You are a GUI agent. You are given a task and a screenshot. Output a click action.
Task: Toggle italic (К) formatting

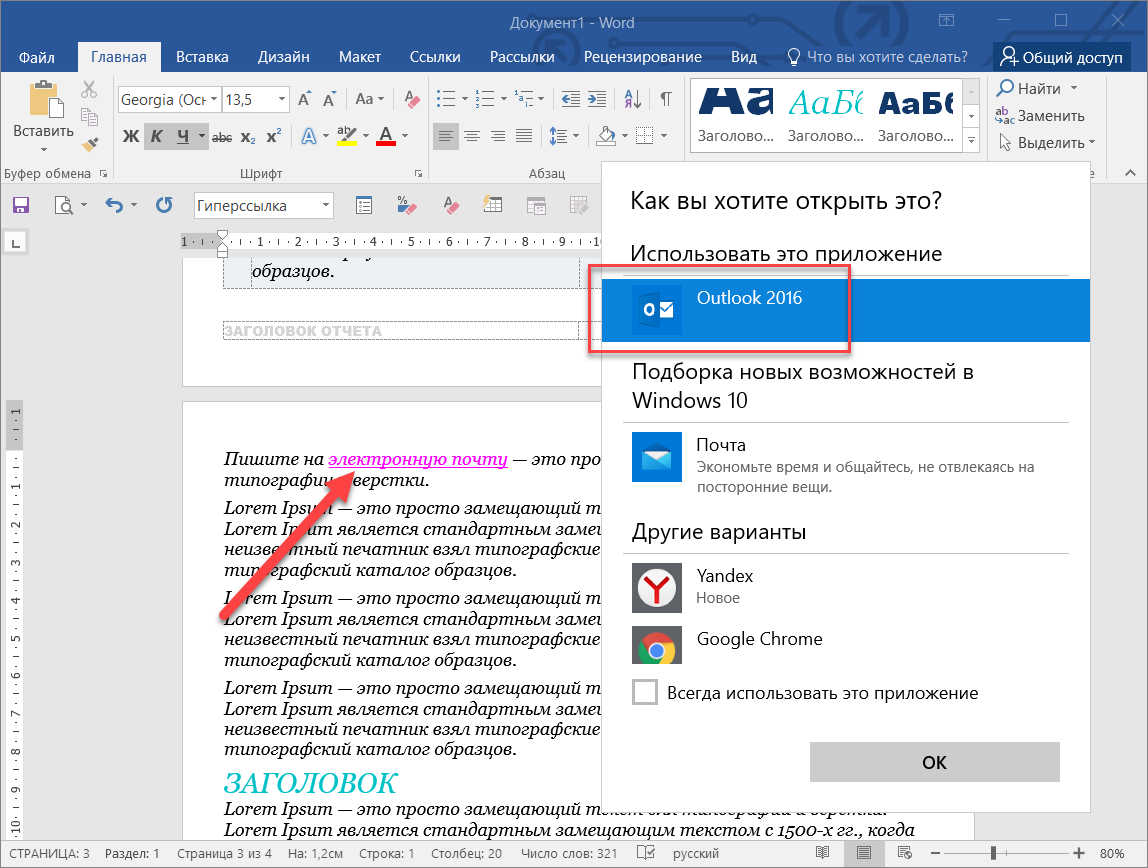coord(157,136)
